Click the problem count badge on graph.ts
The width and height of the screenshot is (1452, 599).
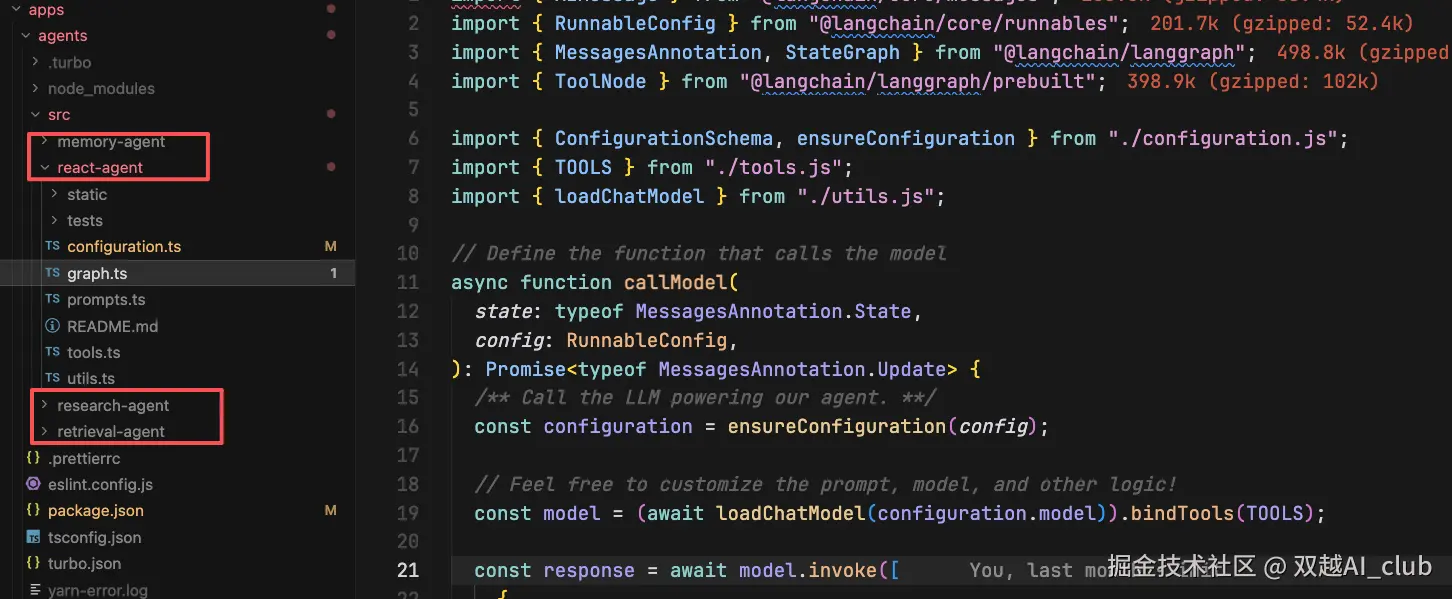pos(333,273)
